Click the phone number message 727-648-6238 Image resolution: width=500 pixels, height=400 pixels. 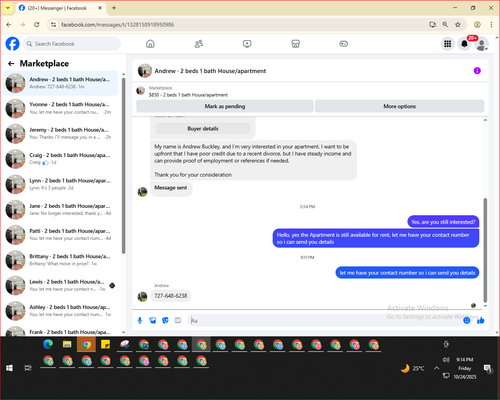[171, 296]
